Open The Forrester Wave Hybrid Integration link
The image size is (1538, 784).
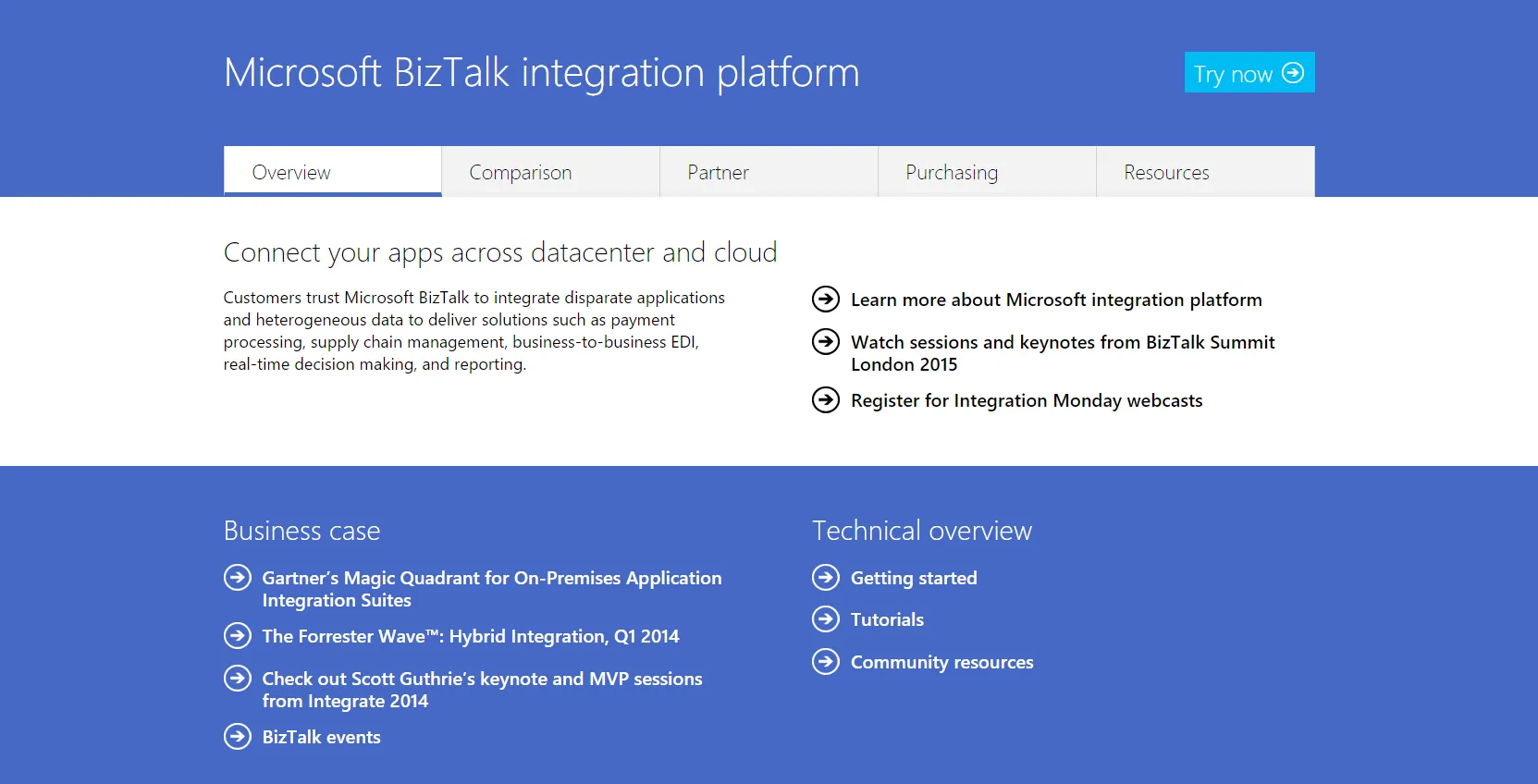(x=471, y=636)
